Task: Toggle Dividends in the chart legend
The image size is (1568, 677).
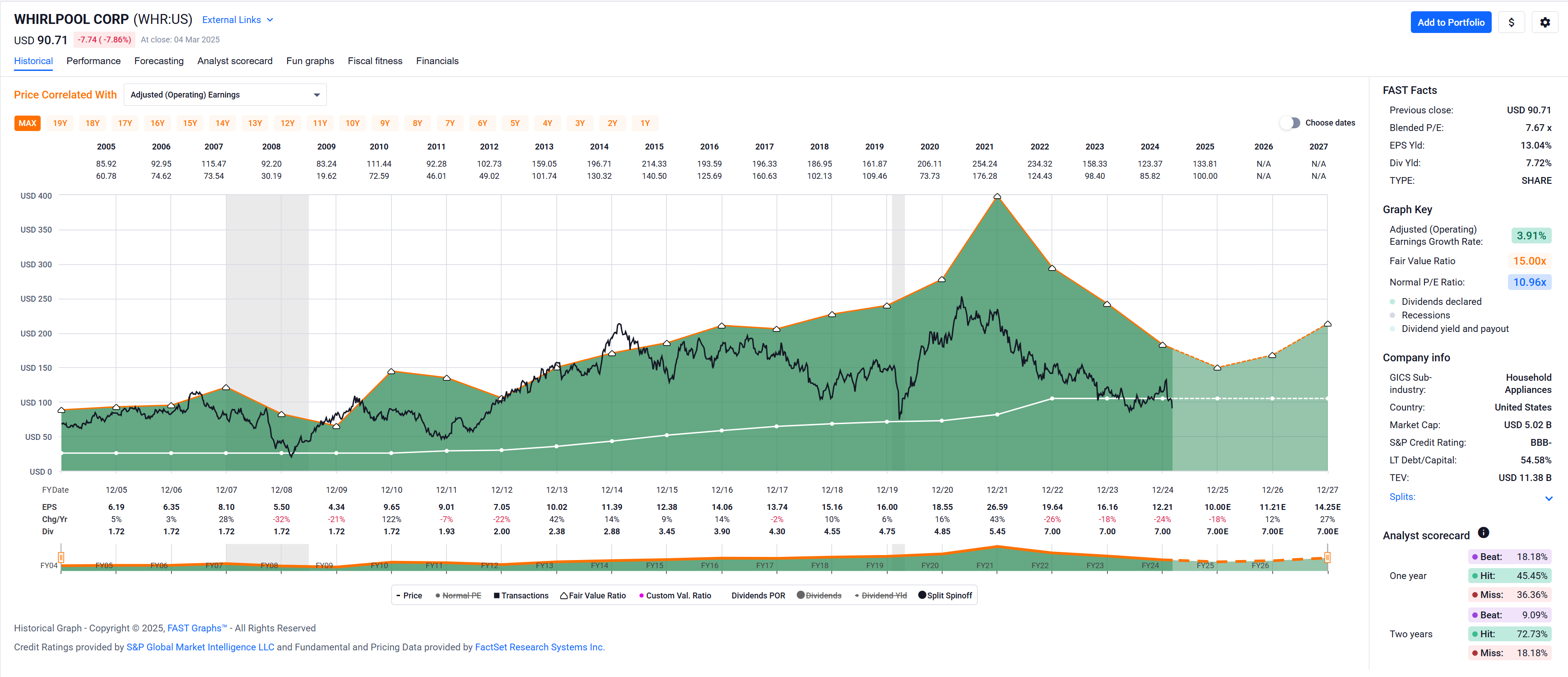Action: click(819, 595)
